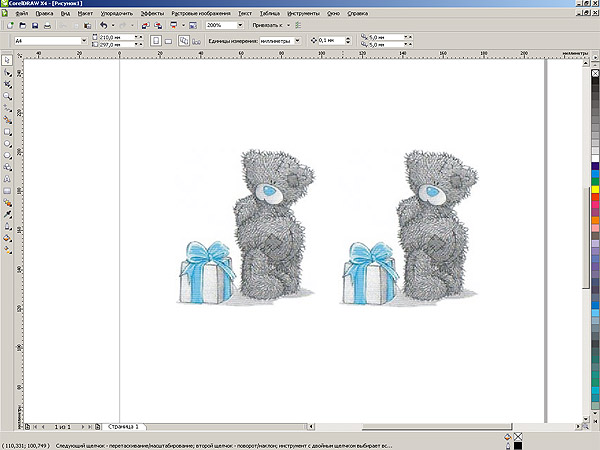This screenshot has height=450, width=600.
Task: Click the horizontal scrollbar thumb
Action: (437, 426)
